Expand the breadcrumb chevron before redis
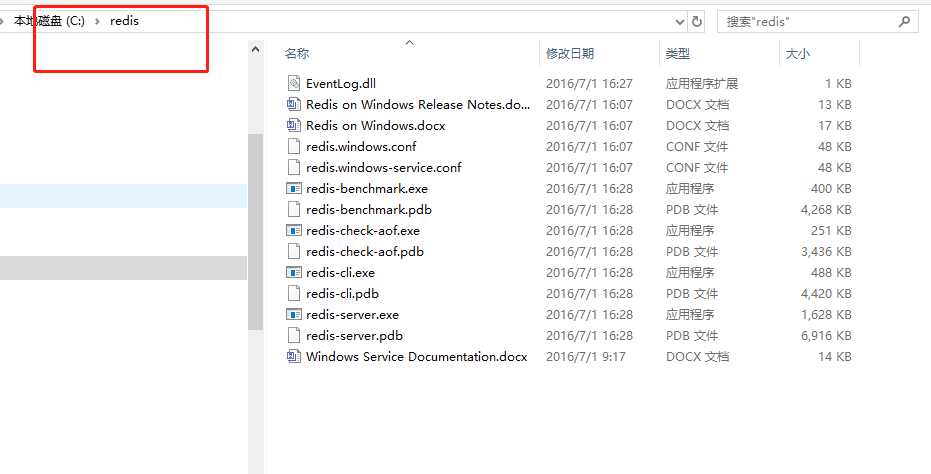The image size is (931, 474). [97, 21]
